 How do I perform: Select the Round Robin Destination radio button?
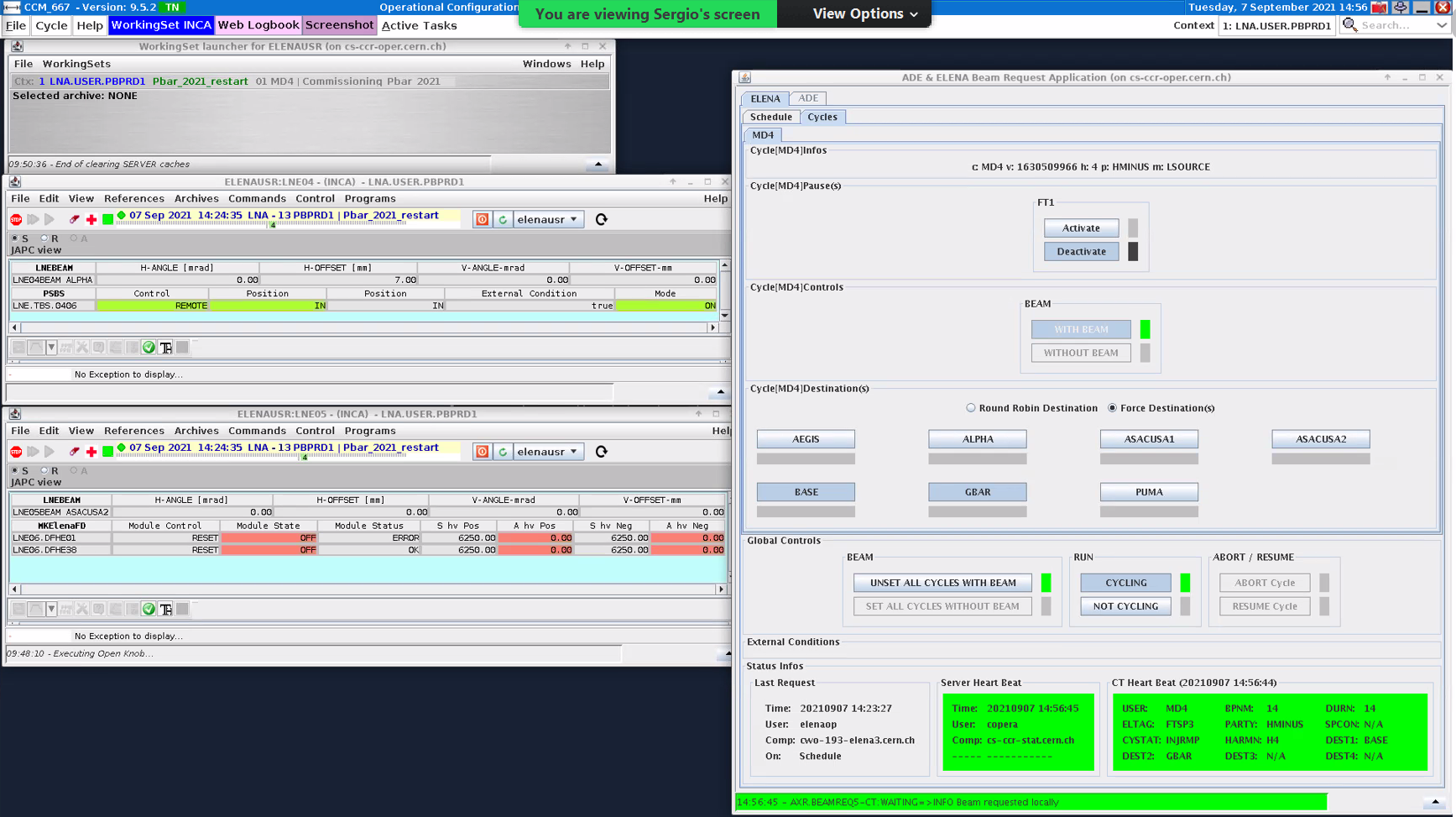971,408
